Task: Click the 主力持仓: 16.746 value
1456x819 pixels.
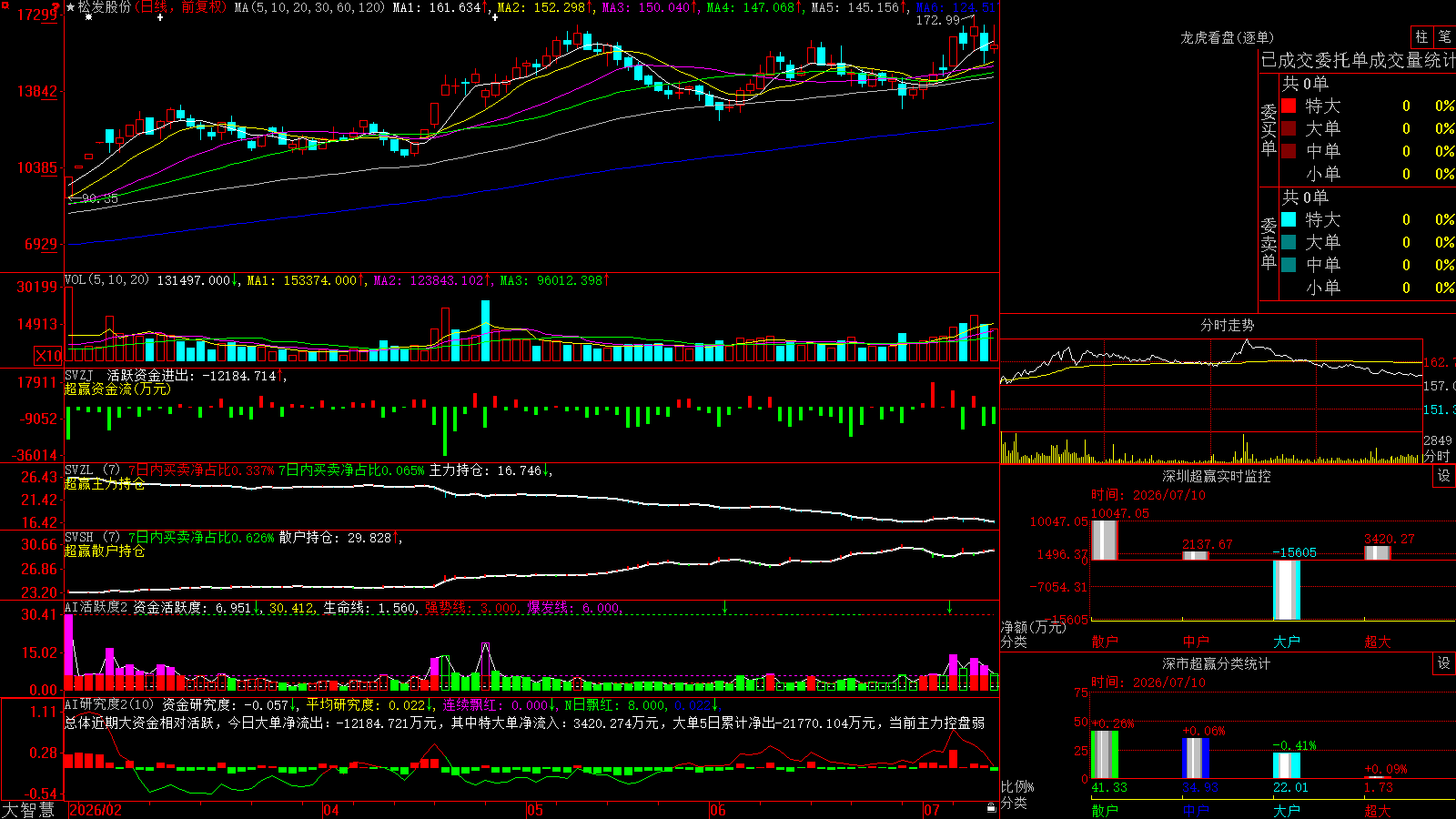Action: 486,470
